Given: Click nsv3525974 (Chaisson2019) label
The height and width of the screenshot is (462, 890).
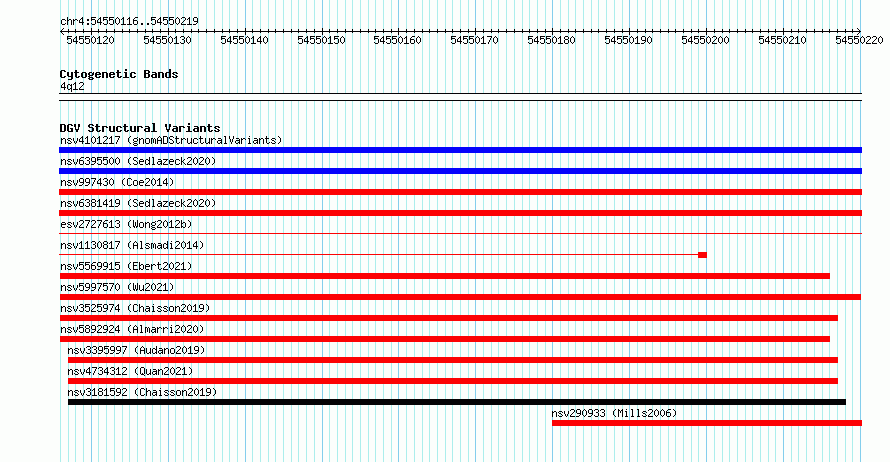Looking at the screenshot, I should click(x=135, y=308).
